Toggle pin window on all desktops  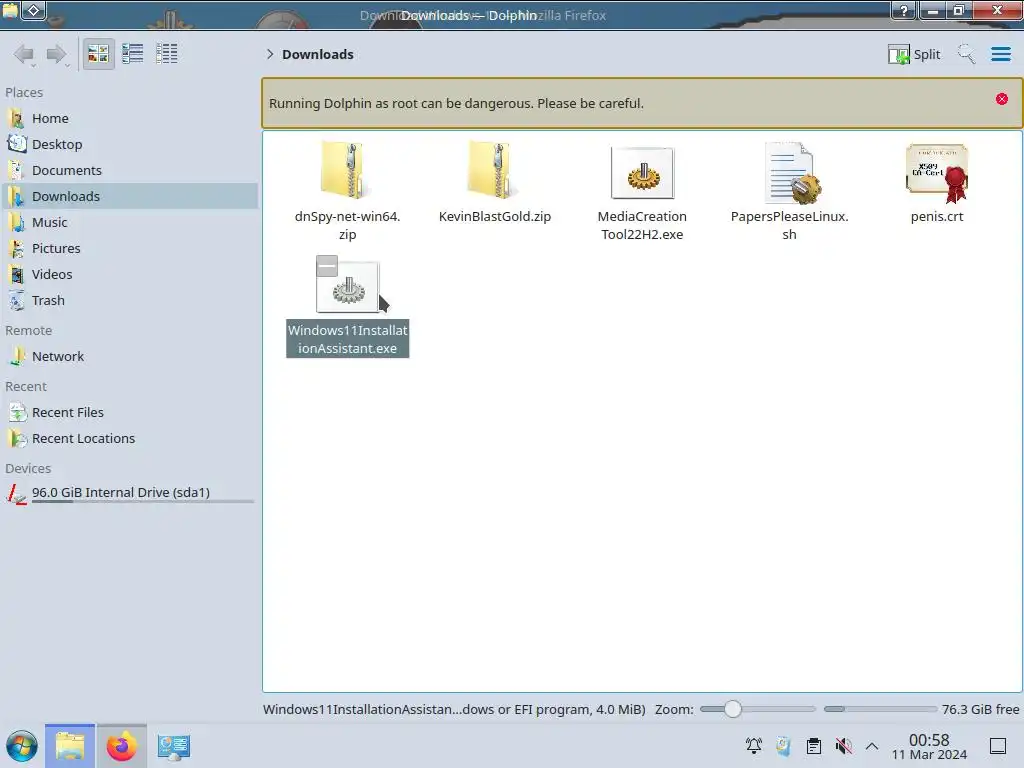pos(34,10)
